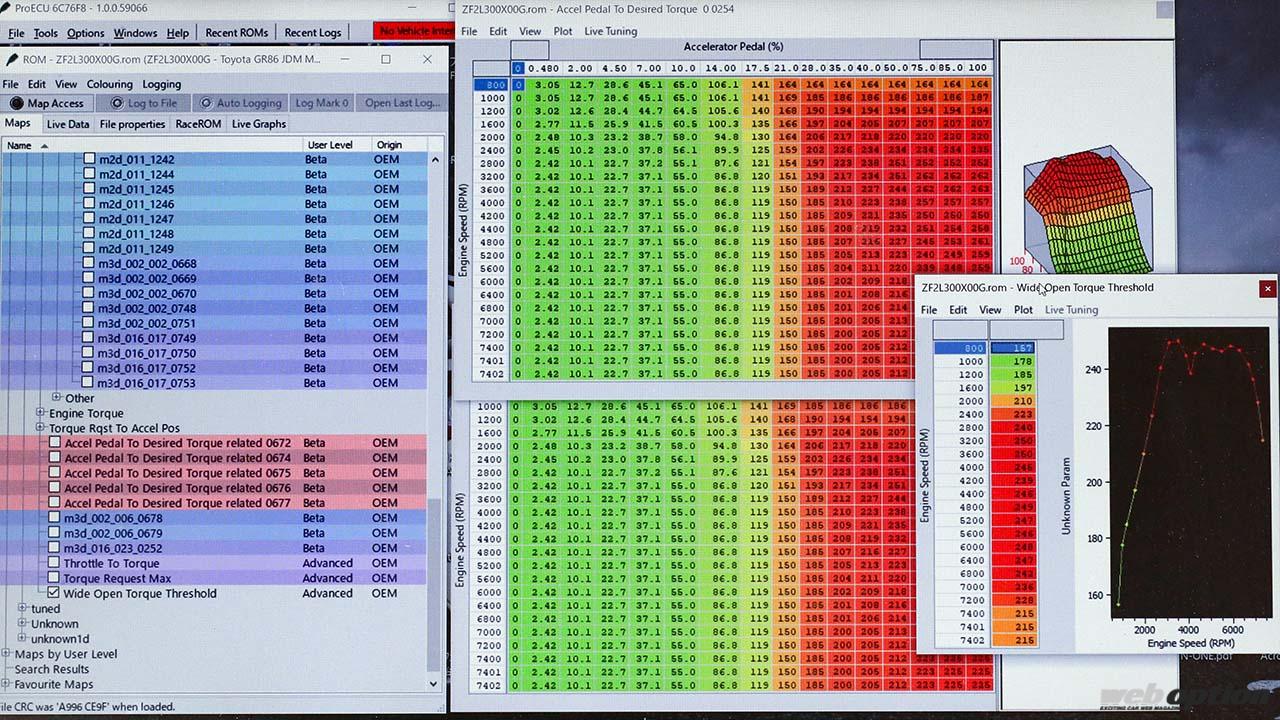Check the Throttle To Torque checkbox
Screen dimensions: 1280x720
54,563
